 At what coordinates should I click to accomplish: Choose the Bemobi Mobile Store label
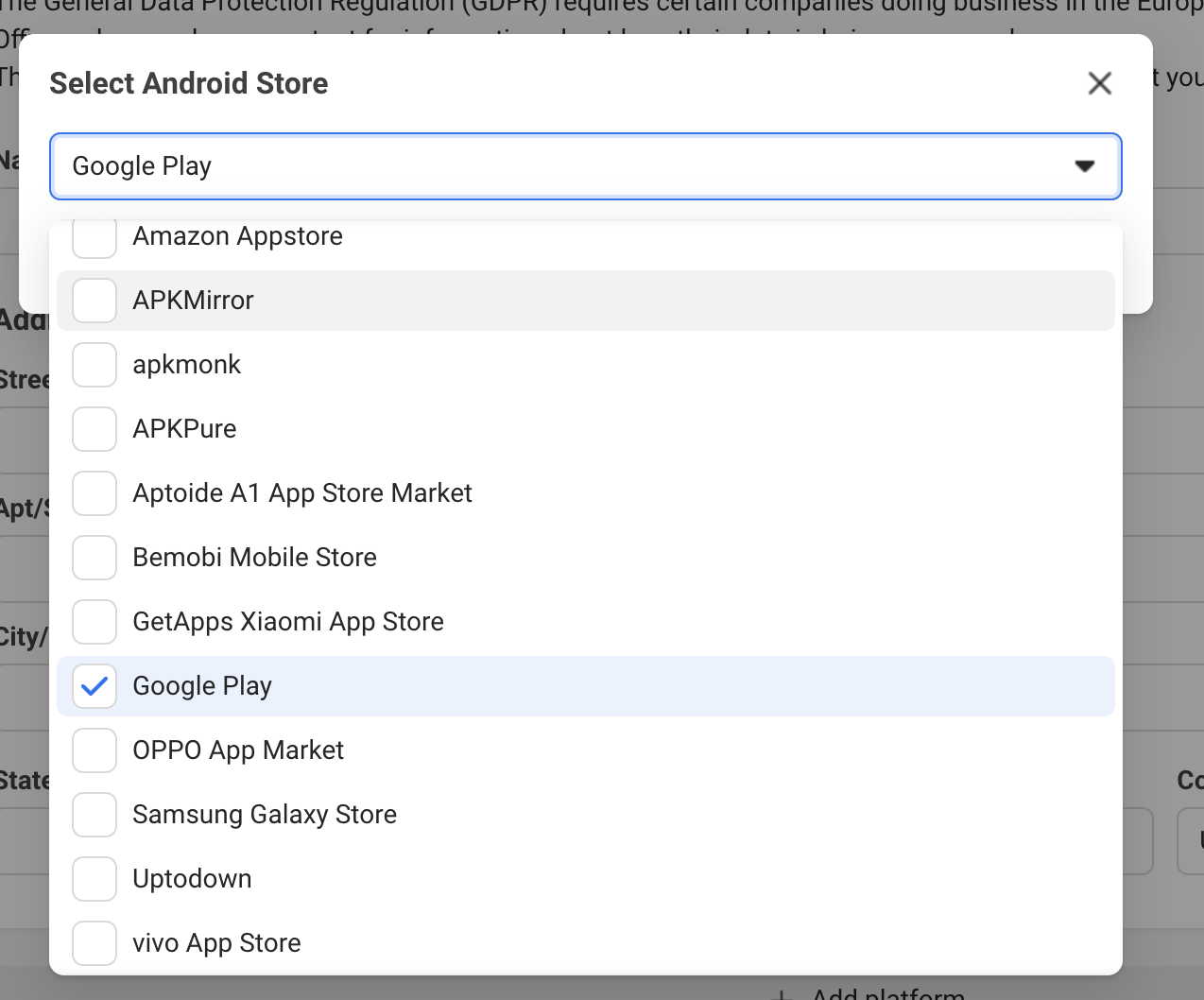pyautogui.click(x=254, y=558)
